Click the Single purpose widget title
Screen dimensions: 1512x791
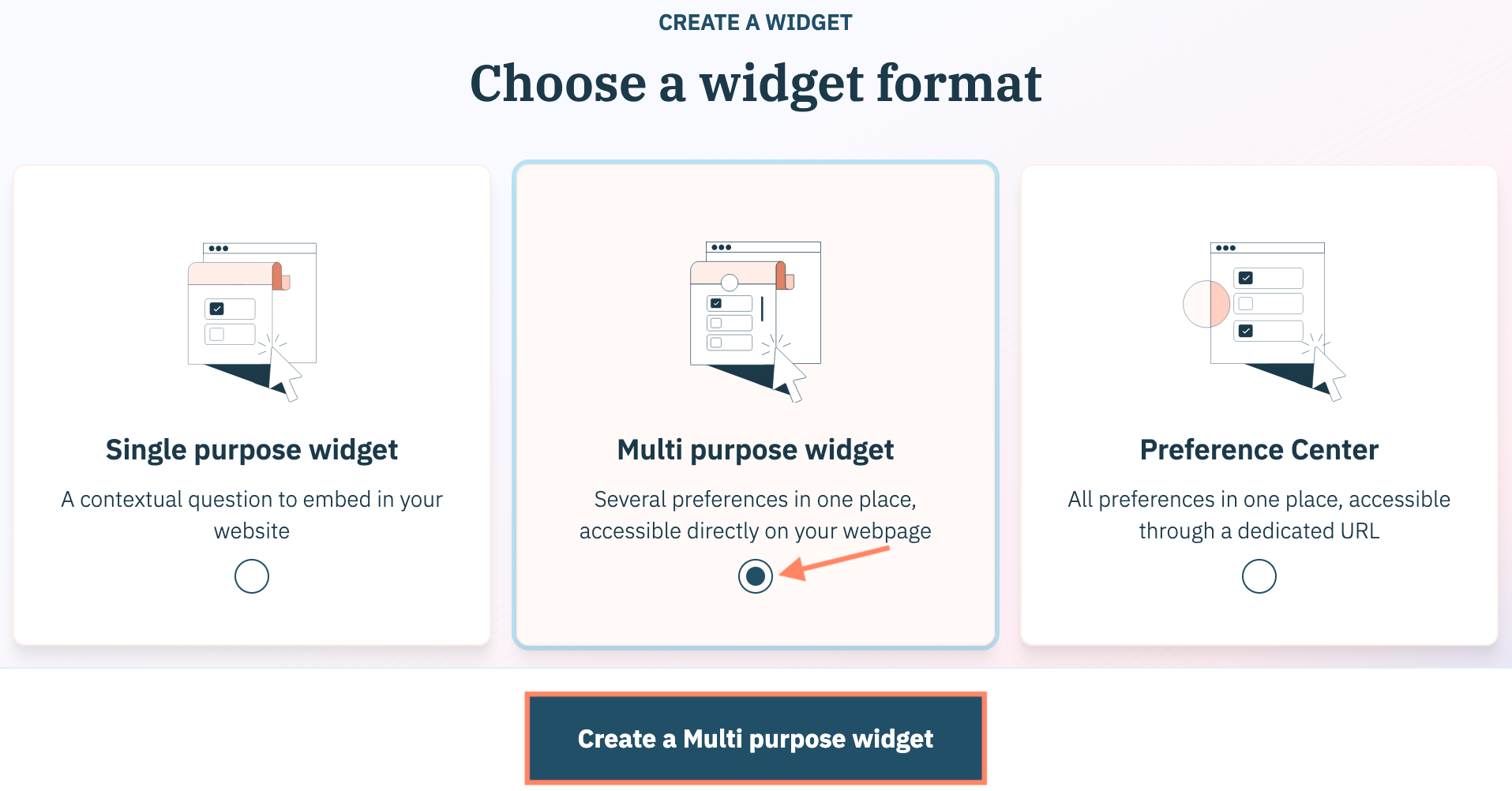point(252,450)
